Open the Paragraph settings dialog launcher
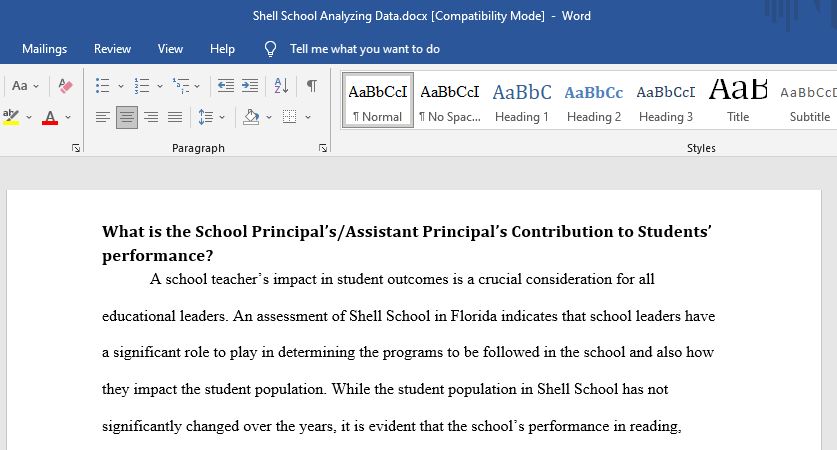Viewport: 837px width, 450px height. point(322,148)
